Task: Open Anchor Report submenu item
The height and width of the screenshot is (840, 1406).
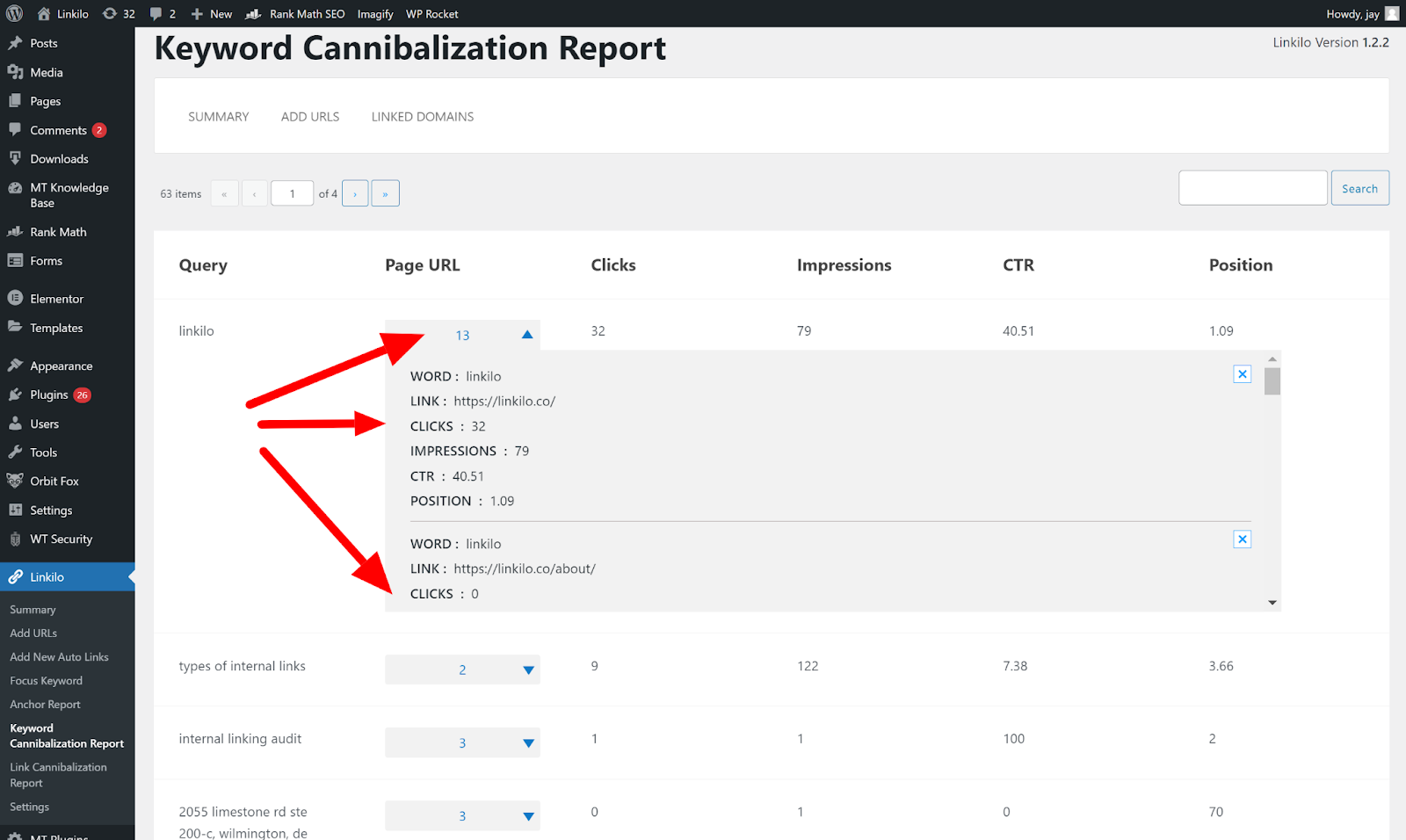Action: [45, 705]
